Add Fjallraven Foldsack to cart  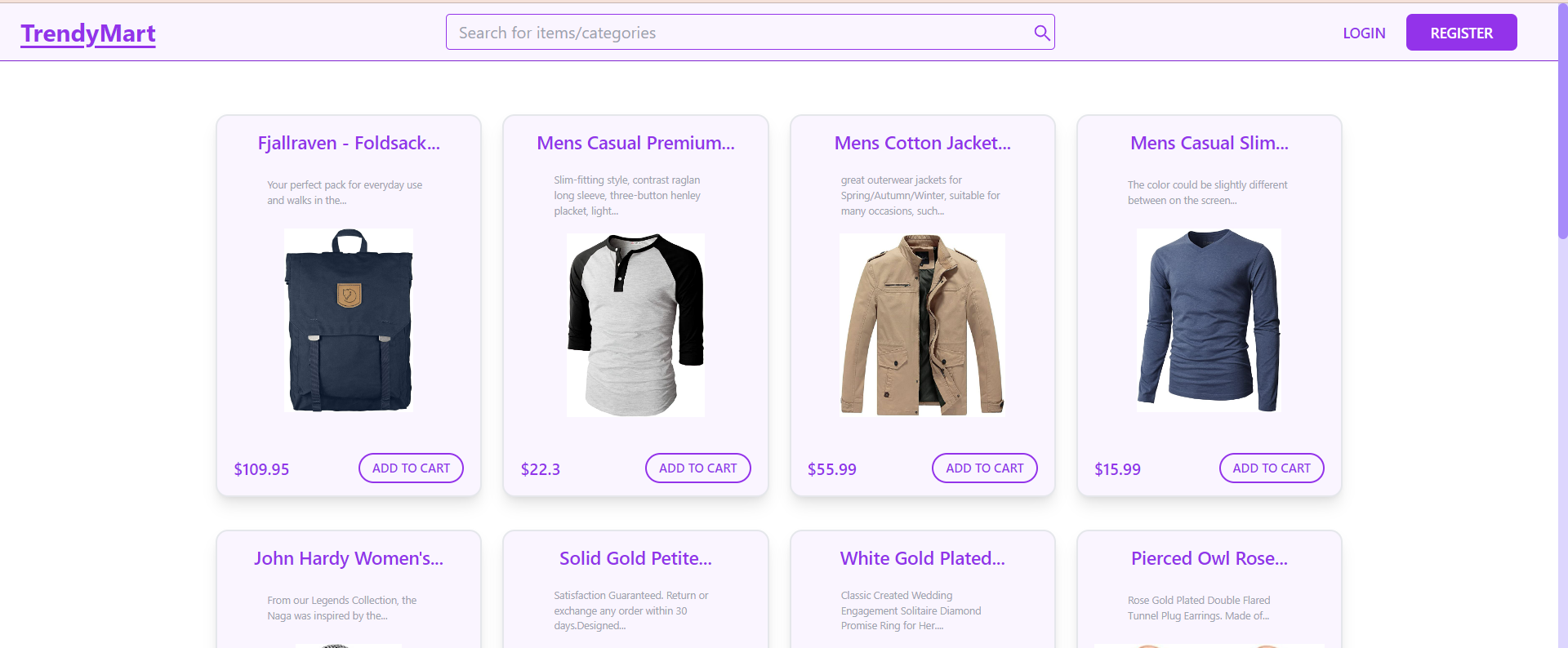coord(411,468)
